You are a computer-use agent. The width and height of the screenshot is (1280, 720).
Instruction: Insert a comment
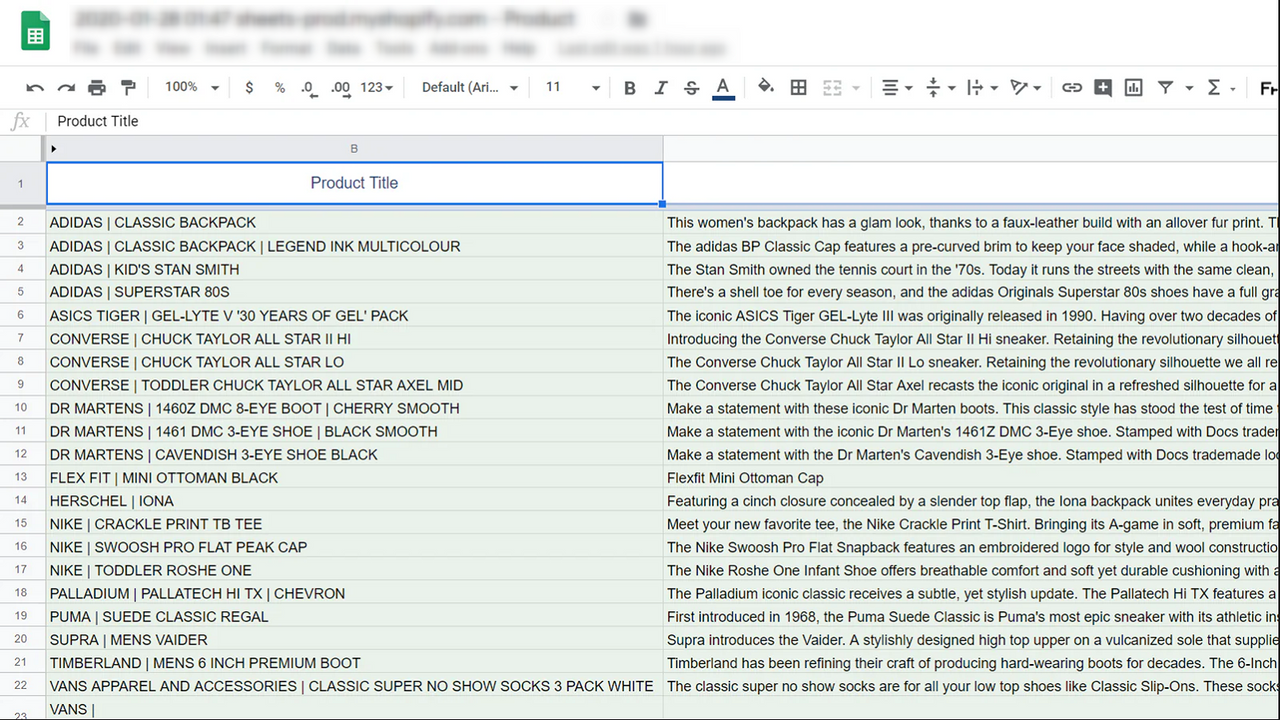[x=1102, y=87]
